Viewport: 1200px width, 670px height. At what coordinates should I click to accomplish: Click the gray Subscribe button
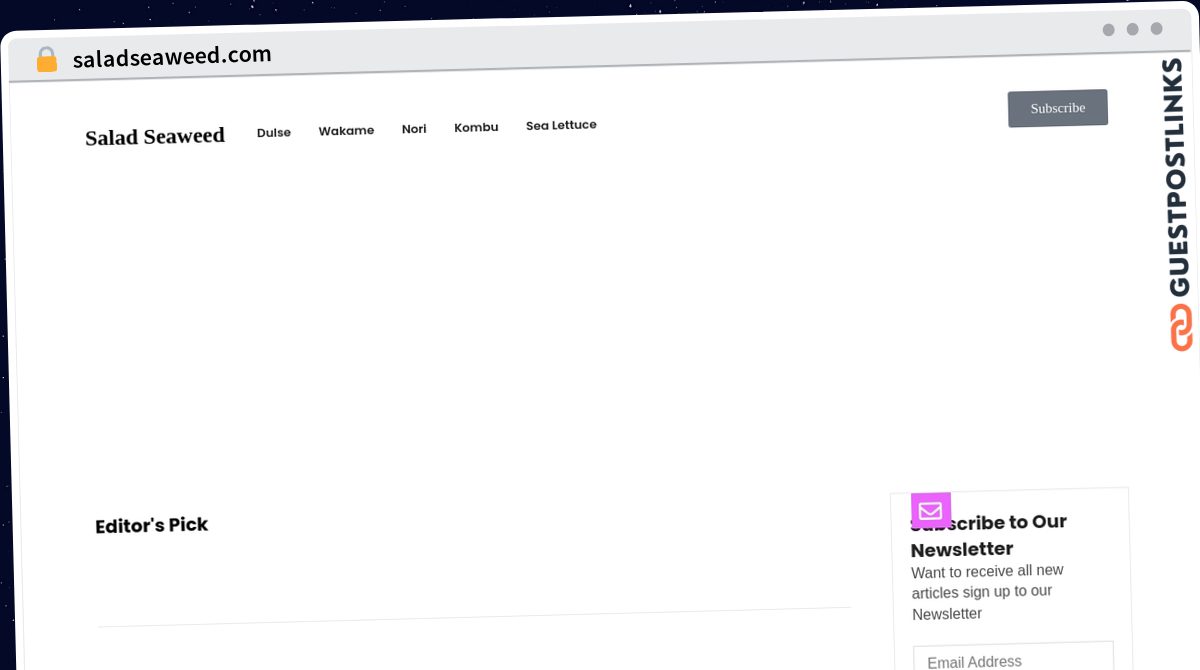1057,108
